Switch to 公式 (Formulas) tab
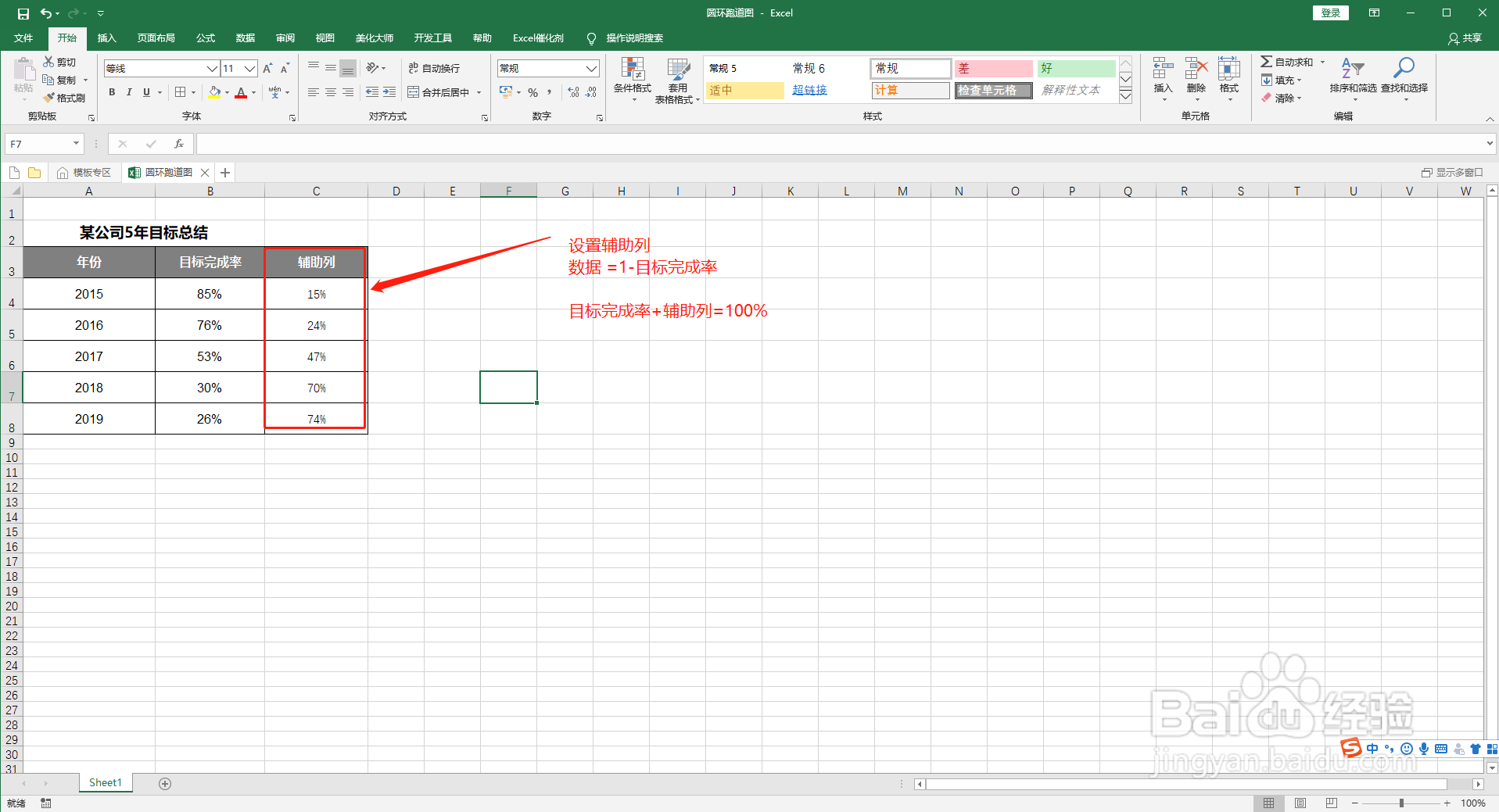 (206, 38)
